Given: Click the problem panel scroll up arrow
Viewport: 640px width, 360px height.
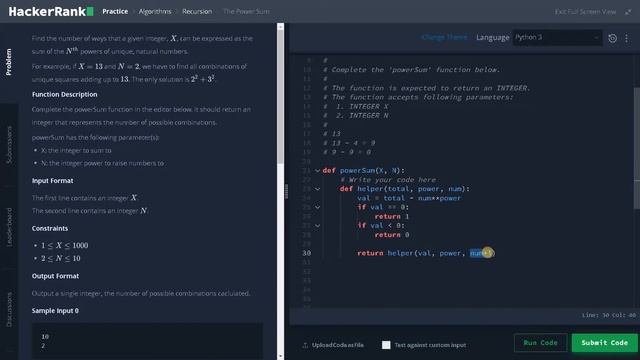Looking at the screenshot, I should (x=280, y=27).
